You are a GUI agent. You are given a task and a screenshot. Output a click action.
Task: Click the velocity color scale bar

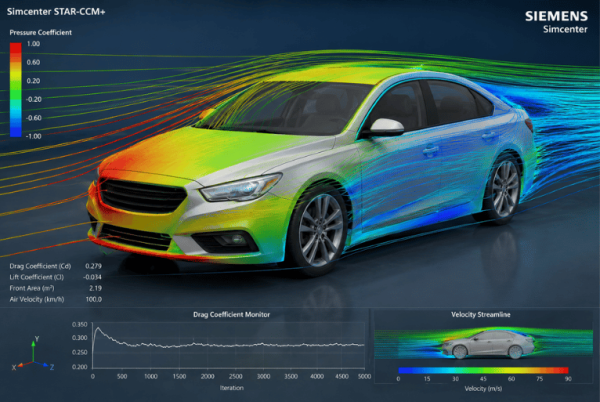coord(483,370)
